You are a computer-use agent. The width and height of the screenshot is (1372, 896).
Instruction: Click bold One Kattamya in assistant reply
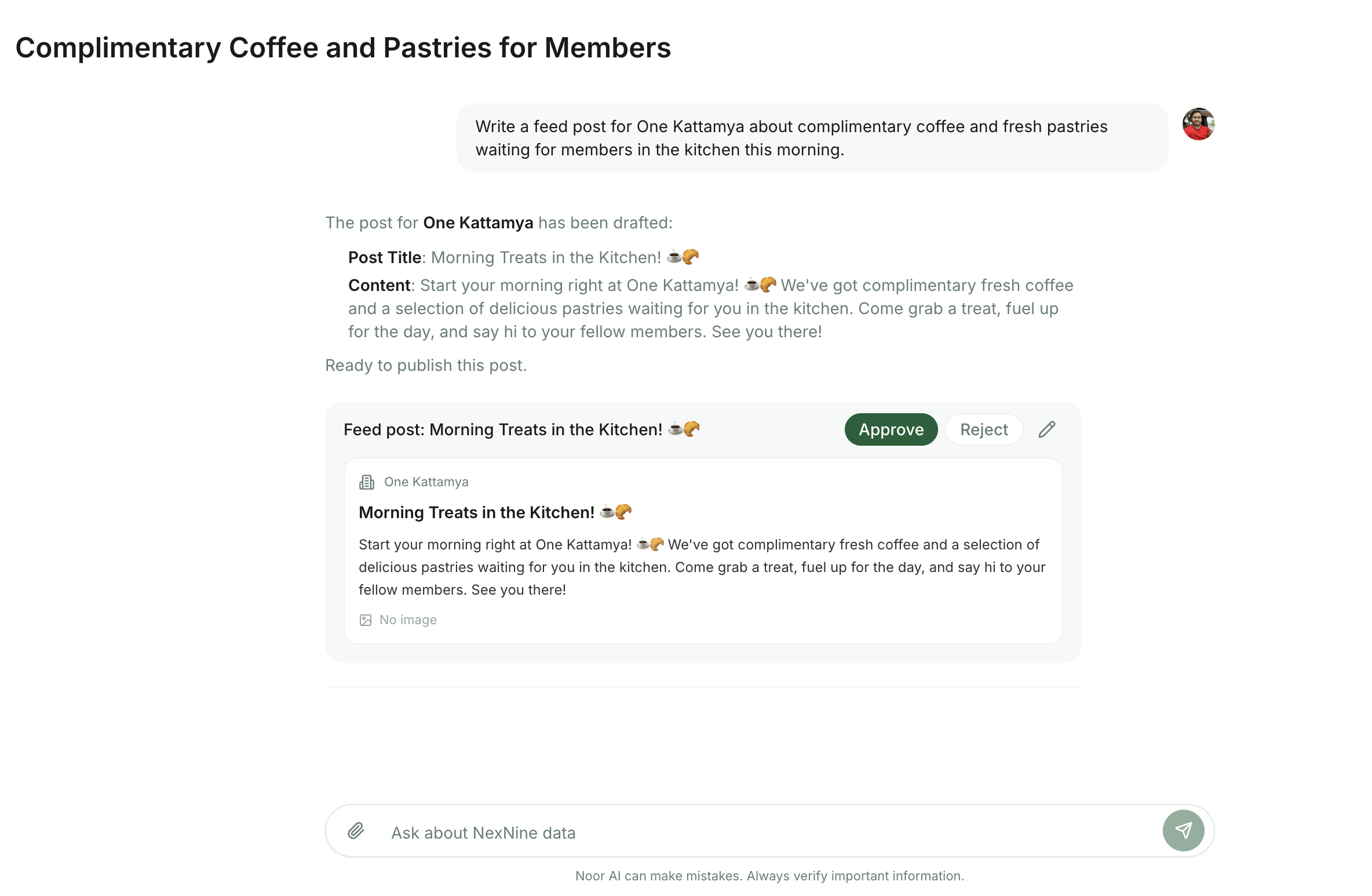coord(478,223)
